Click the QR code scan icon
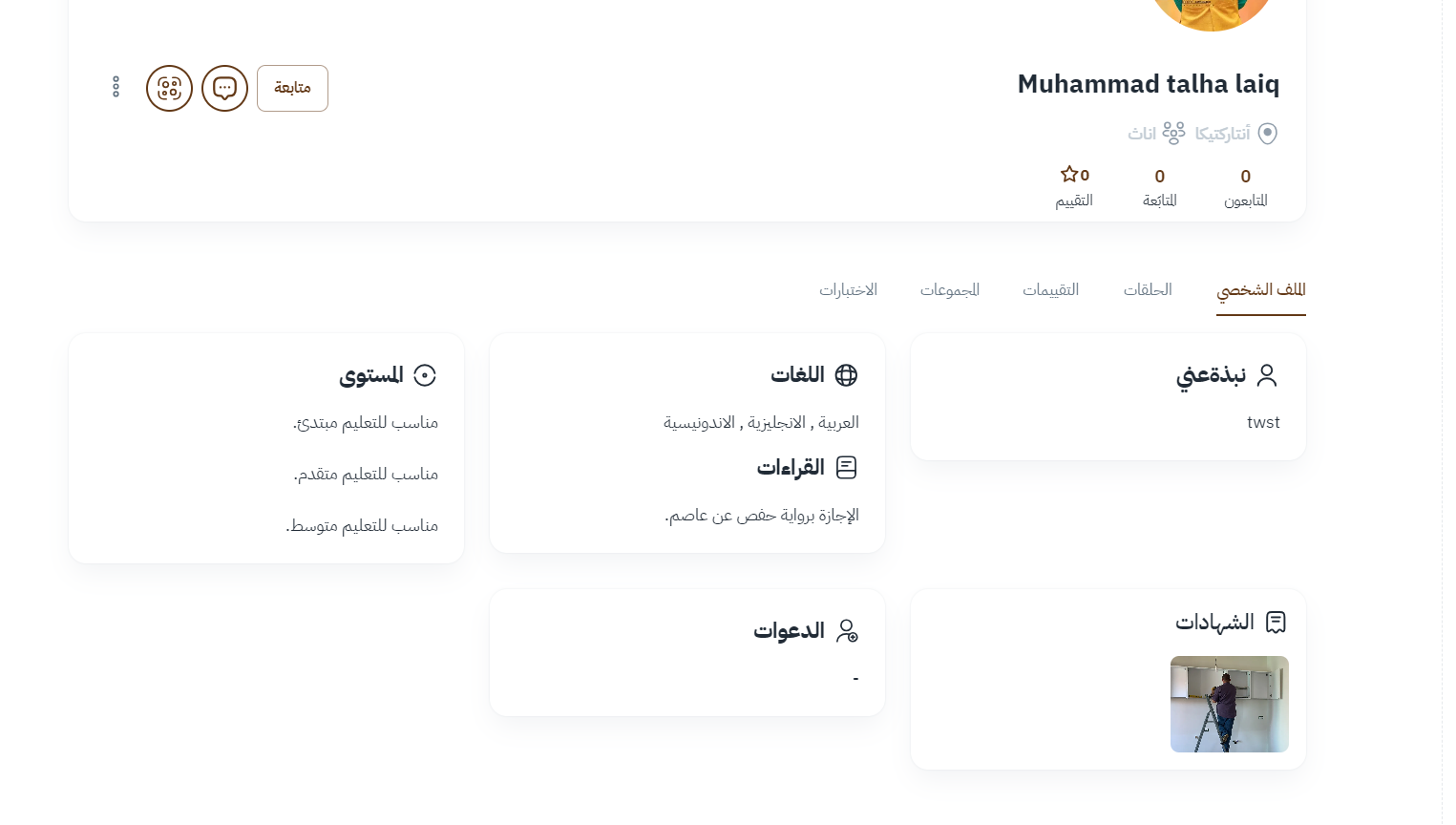Image resolution: width=1456 pixels, height=825 pixels. point(169,88)
